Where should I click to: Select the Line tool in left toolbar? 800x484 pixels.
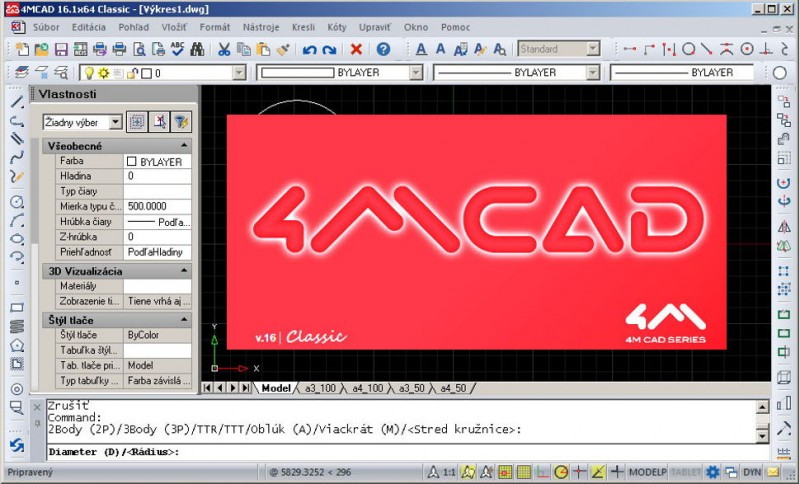click(17, 102)
